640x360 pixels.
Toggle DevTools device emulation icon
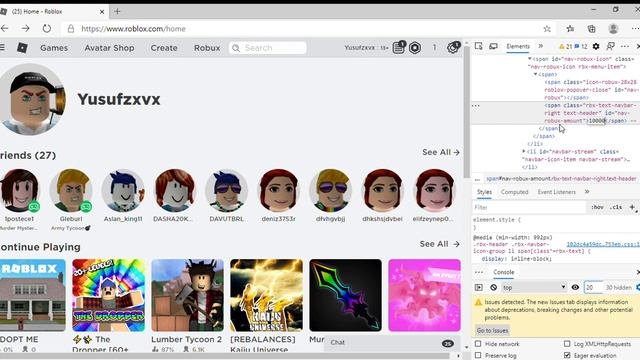pyautogui.click(x=493, y=46)
